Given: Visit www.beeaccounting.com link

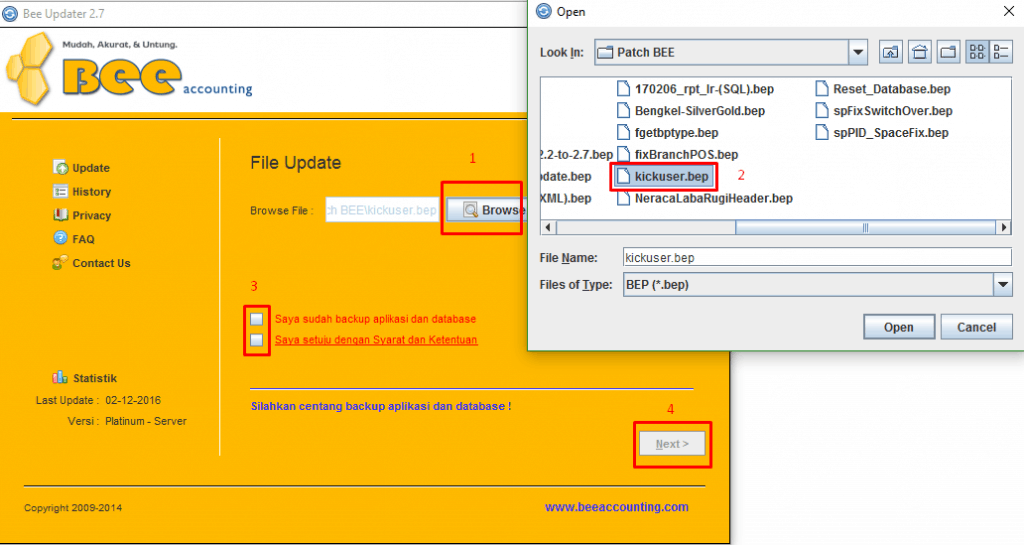Looking at the screenshot, I should pyautogui.click(x=616, y=507).
